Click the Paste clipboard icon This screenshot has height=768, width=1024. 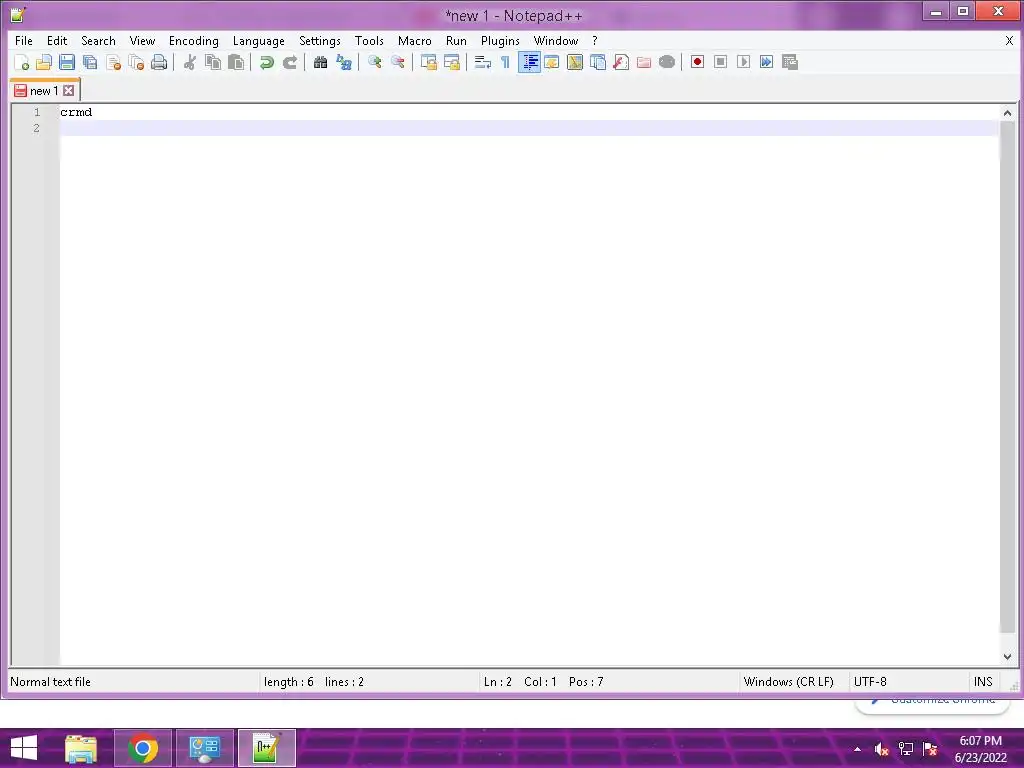pyautogui.click(x=236, y=62)
